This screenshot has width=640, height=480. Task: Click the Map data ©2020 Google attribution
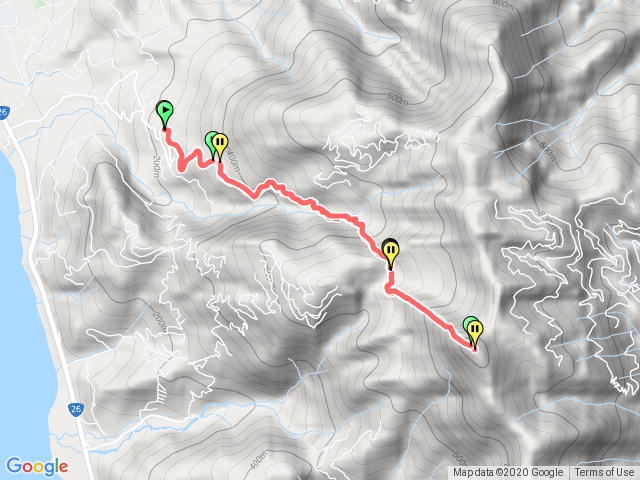click(508, 473)
